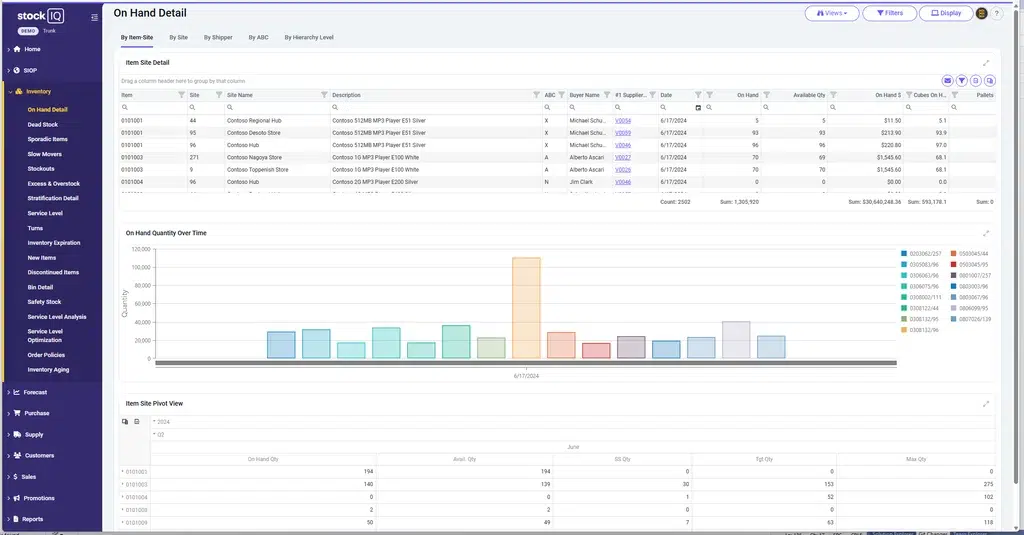This screenshot has height=535, width=1024.
Task: Open the Views dropdown
Action: [831, 13]
